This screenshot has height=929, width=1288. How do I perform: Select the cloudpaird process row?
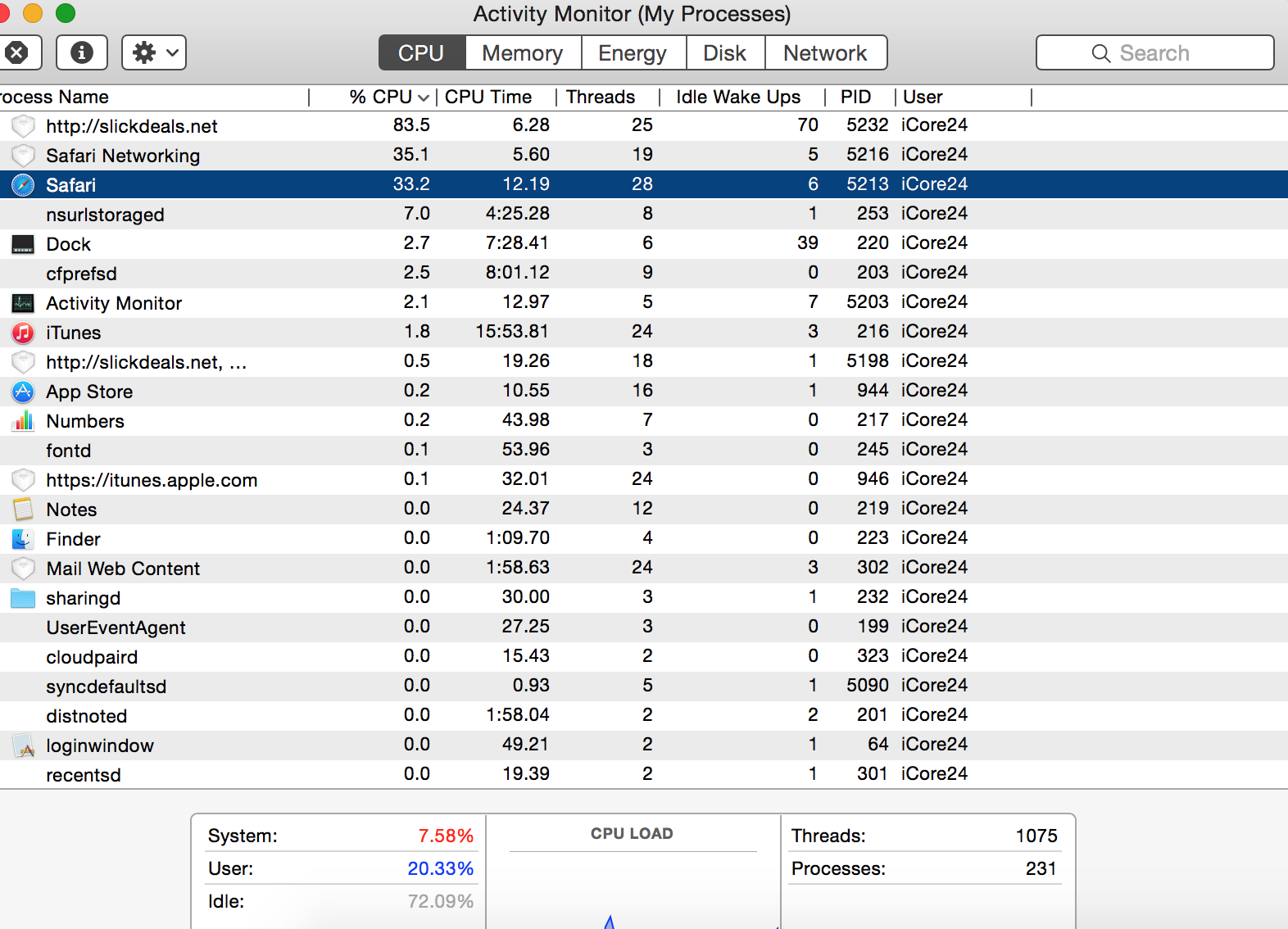[644, 657]
